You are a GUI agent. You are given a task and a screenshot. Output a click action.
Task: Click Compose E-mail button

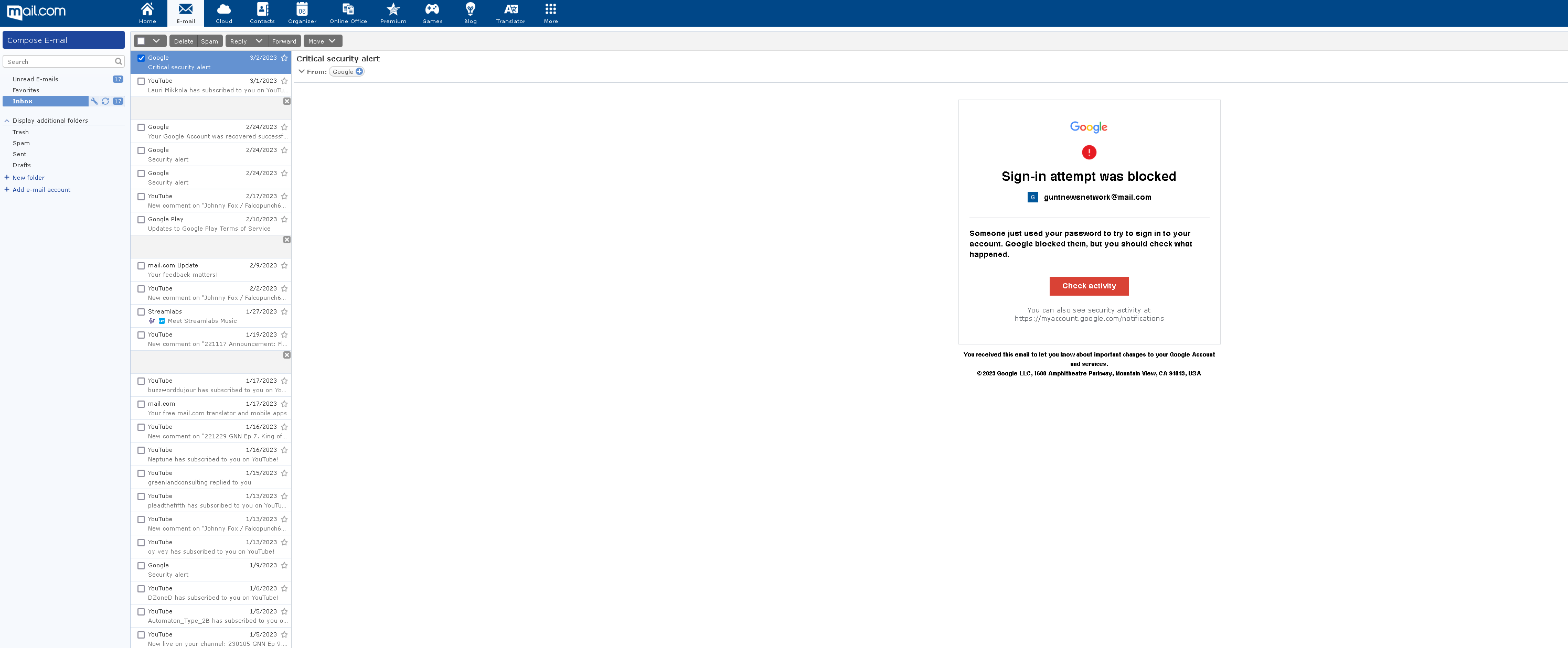click(64, 40)
